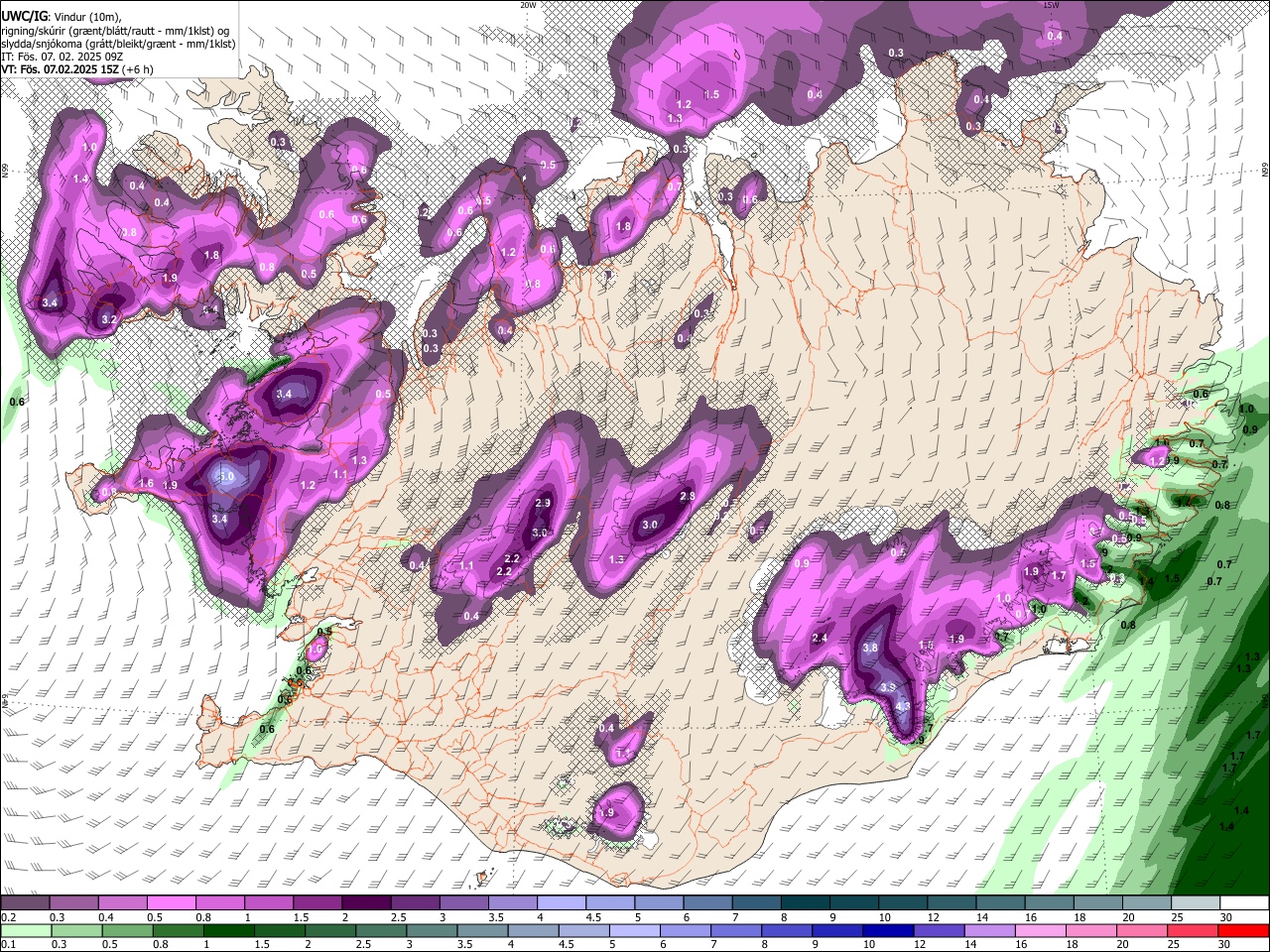Click the bright red 30 swatch in rain legend
1270x952 pixels.
(1244, 930)
